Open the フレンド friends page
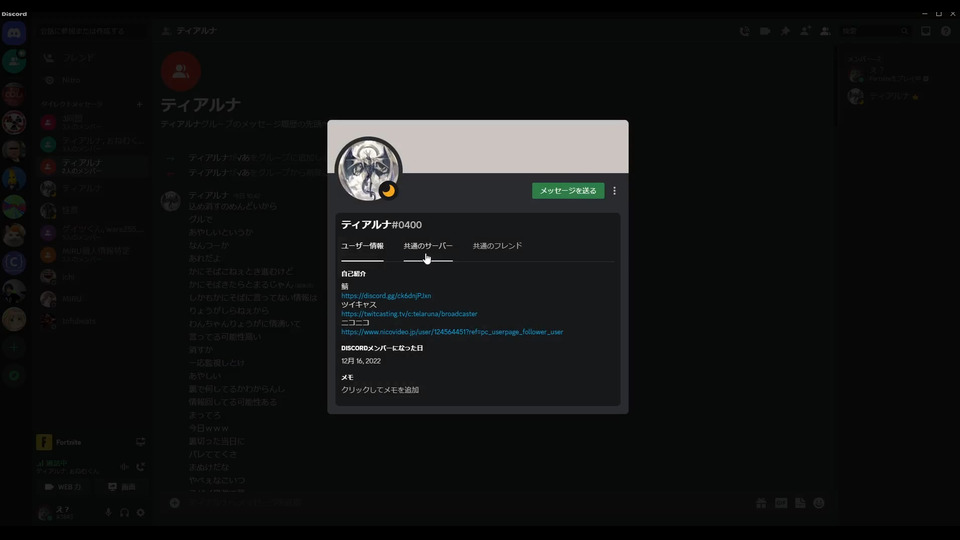The image size is (960, 540). point(92,58)
